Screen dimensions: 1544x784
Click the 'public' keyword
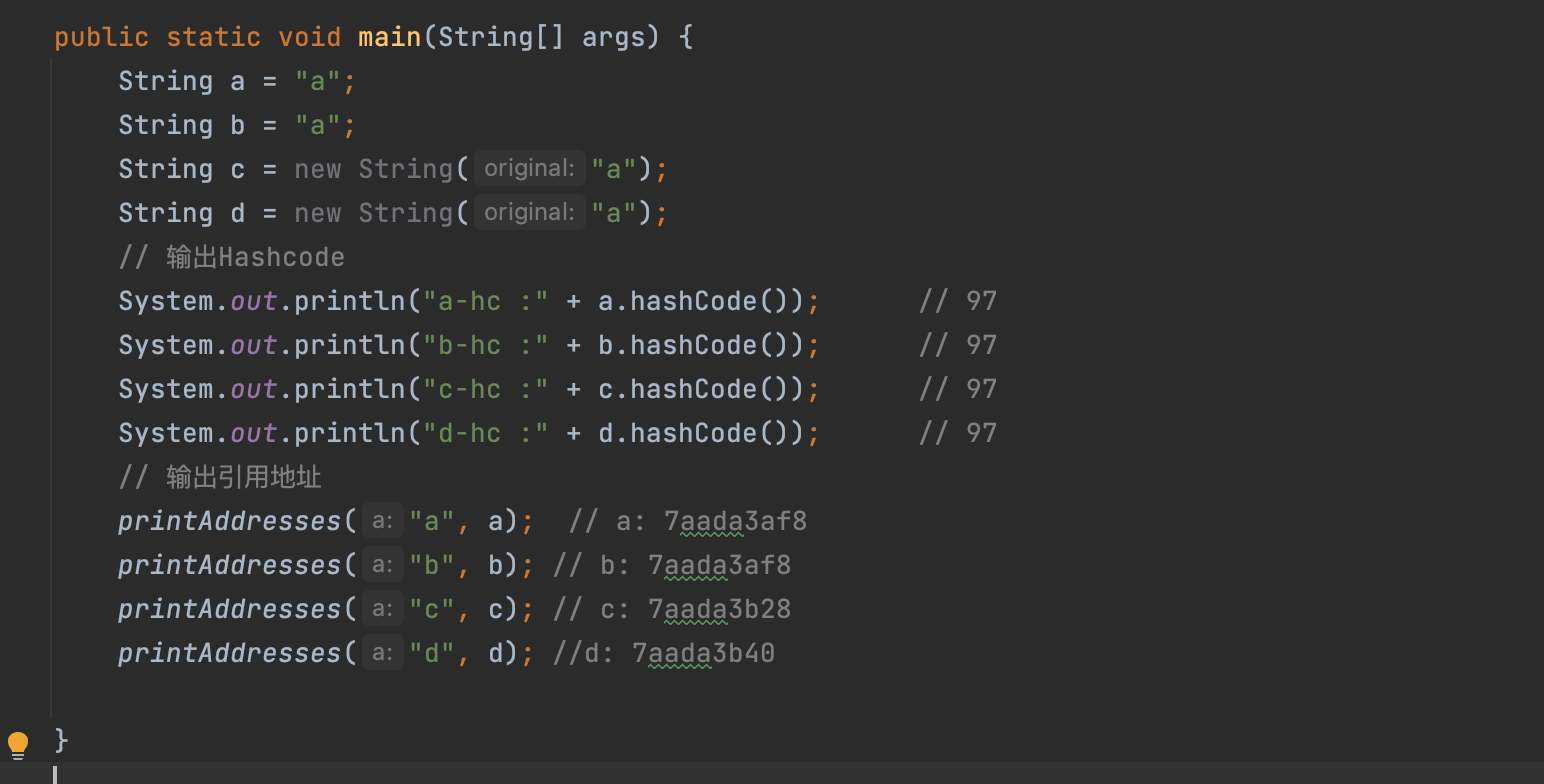point(101,38)
